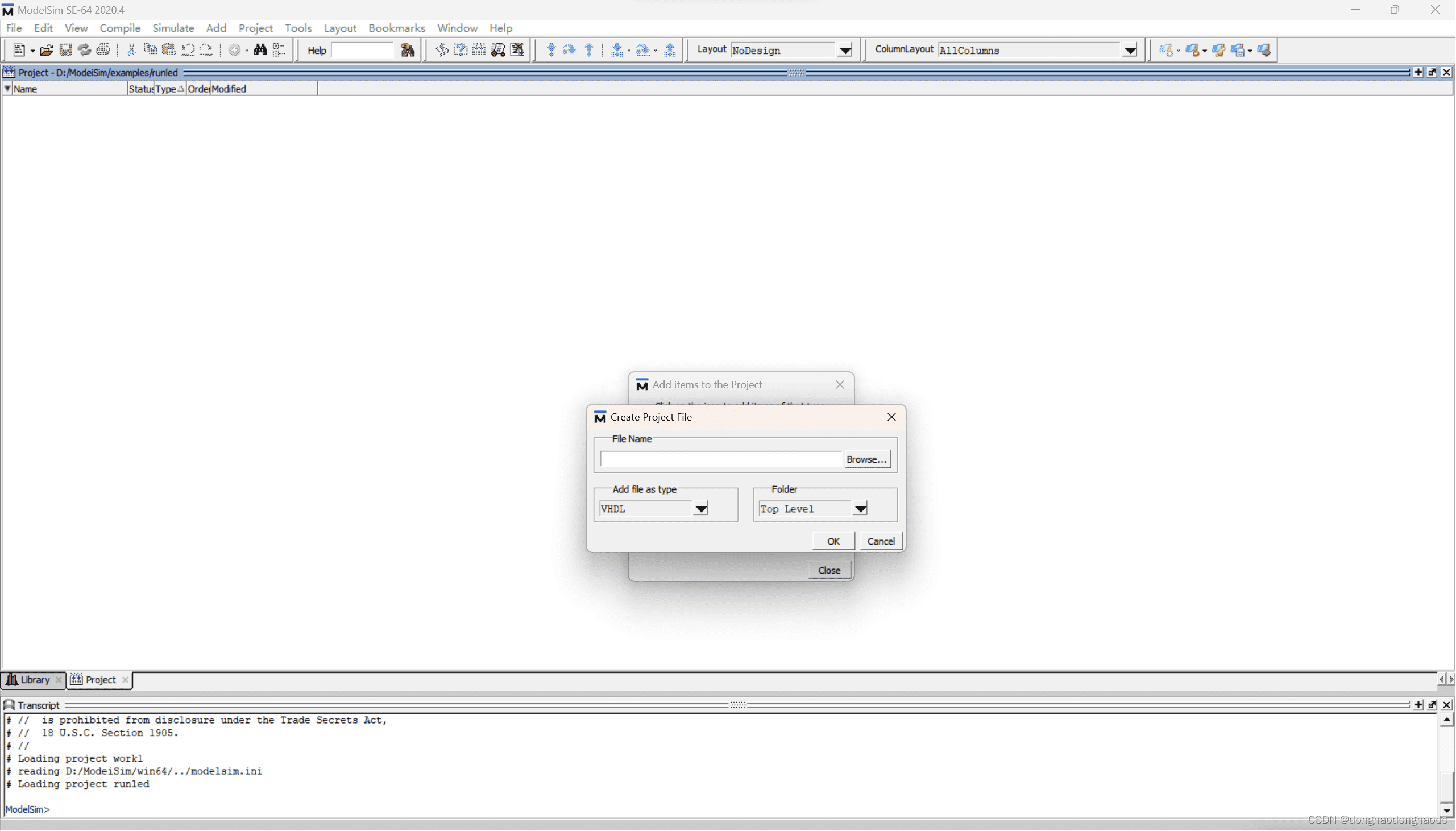The image size is (1456, 831).
Task: Undo the last action via toolbar
Action: pos(188,50)
